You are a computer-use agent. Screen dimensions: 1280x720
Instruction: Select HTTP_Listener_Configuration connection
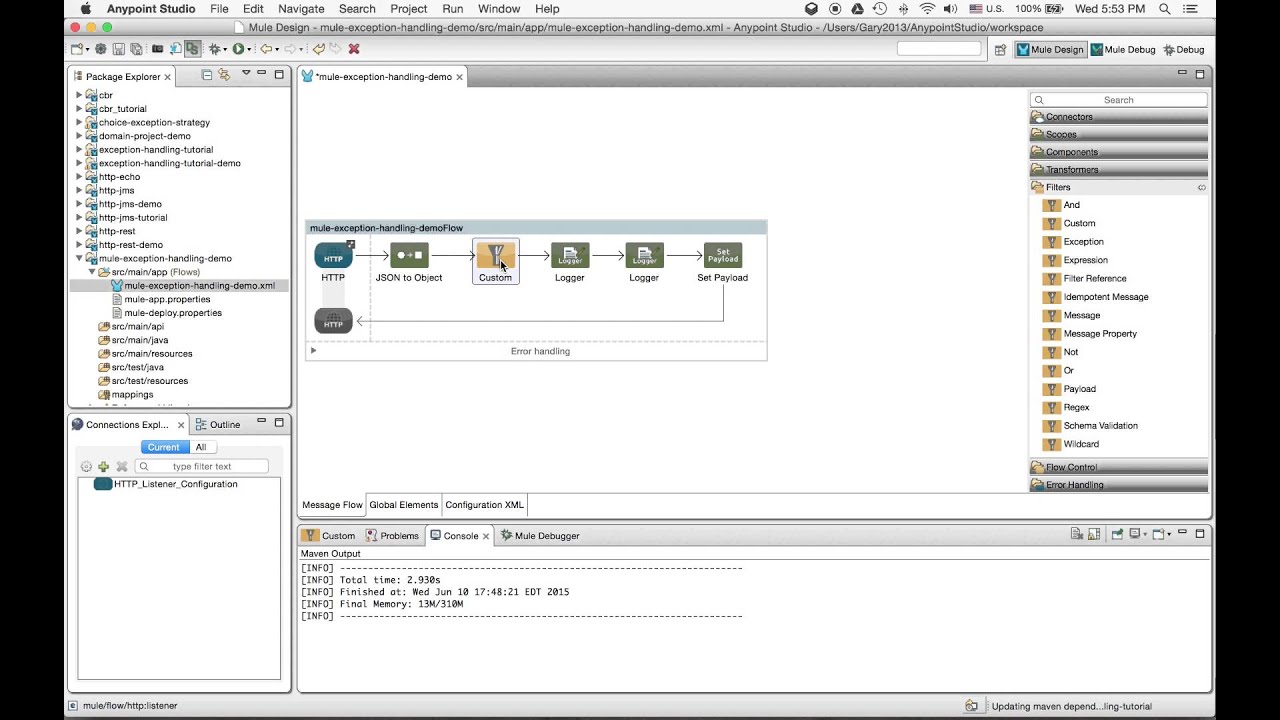point(166,484)
